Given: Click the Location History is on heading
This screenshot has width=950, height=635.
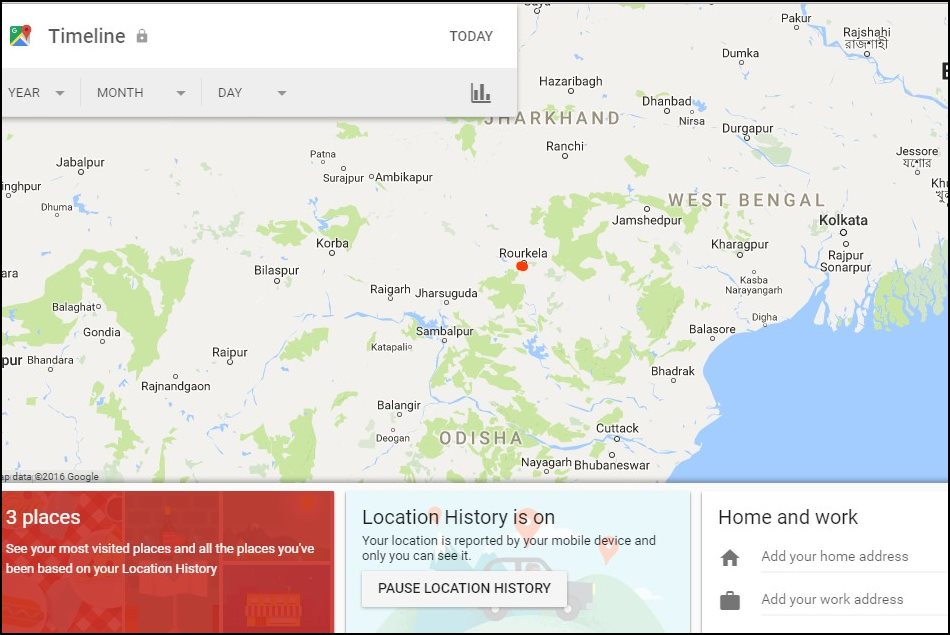Looking at the screenshot, I should click(x=458, y=517).
